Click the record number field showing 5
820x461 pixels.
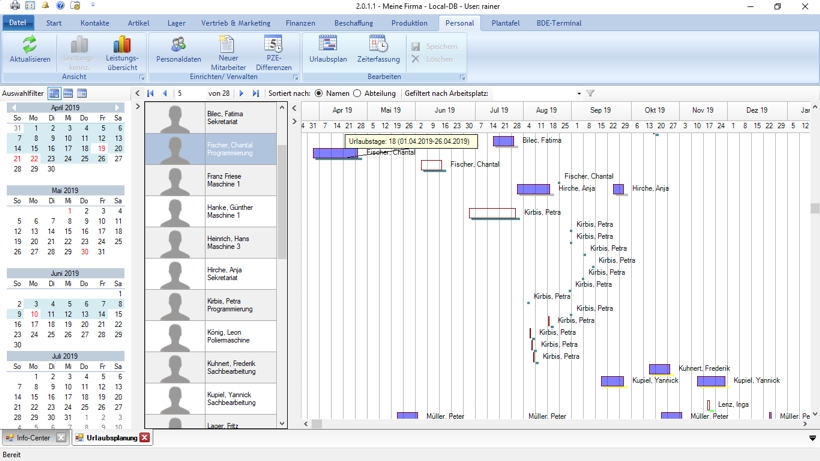click(188, 94)
